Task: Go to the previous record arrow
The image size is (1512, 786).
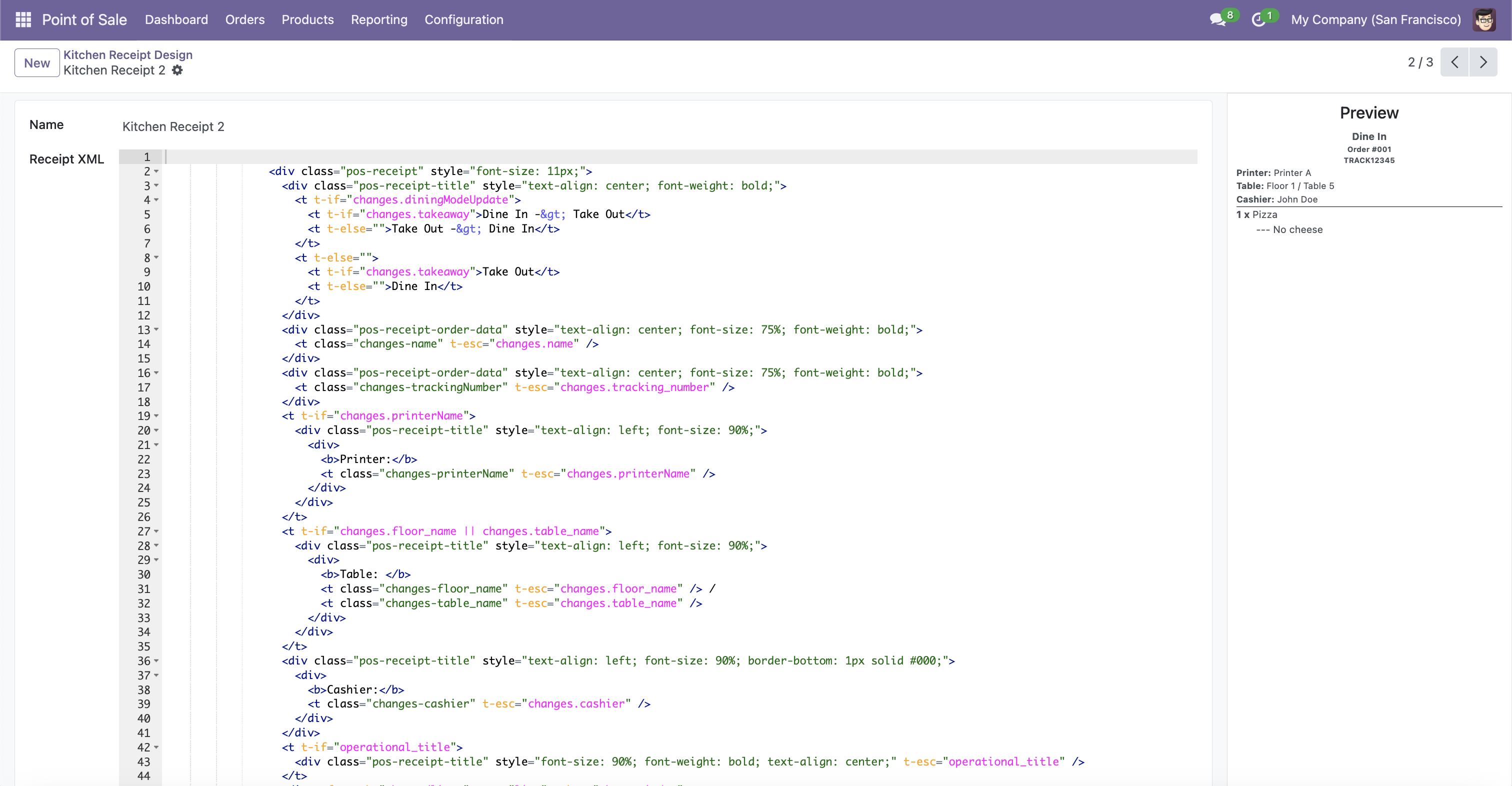Action: tap(1454, 62)
